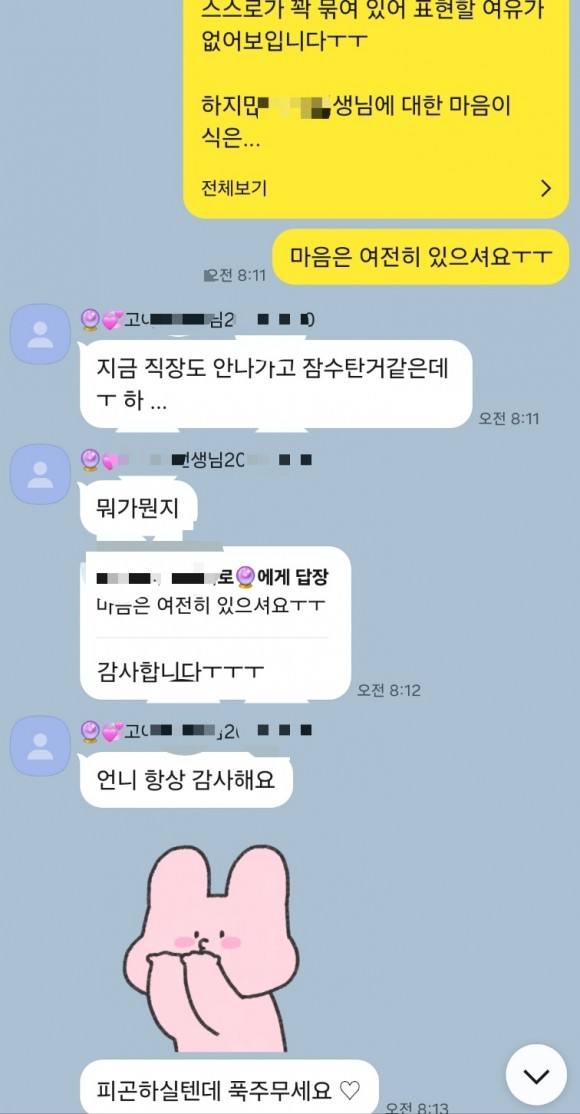Tap the long yellow message ending 식은…
Screen dimensions: 580x1114
click(x=376, y=107)
